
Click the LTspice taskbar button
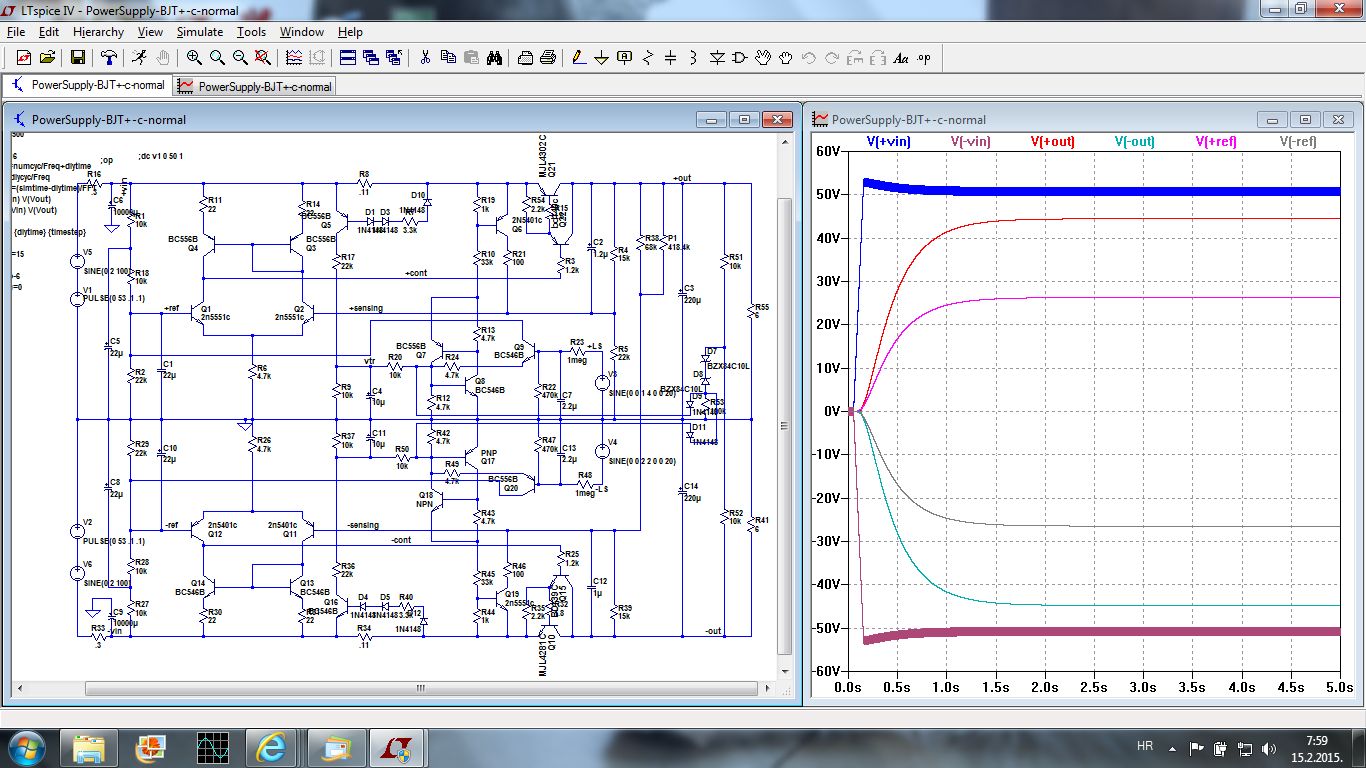398,747
